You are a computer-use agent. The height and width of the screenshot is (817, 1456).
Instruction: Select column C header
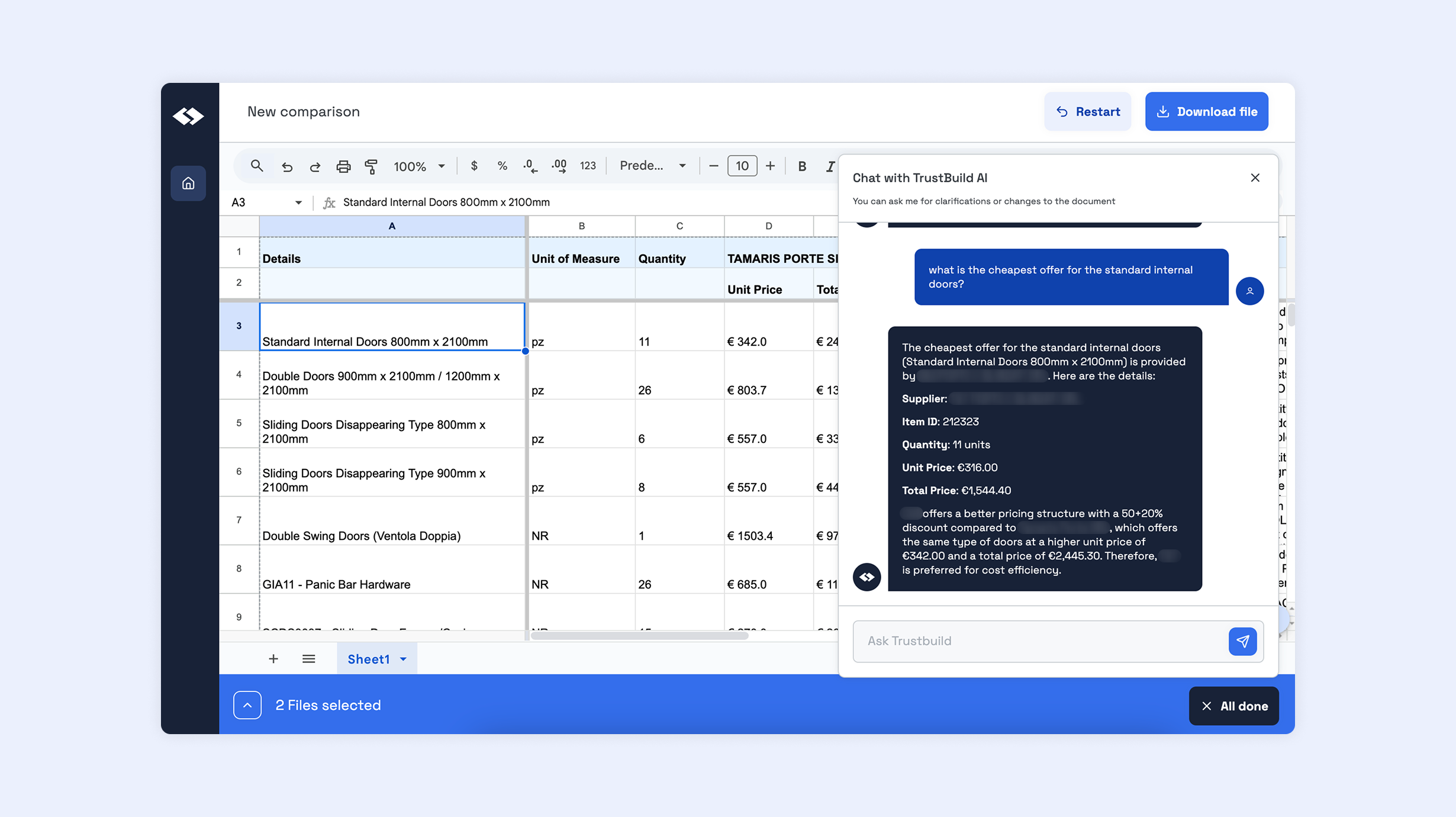tap(679, 226)
